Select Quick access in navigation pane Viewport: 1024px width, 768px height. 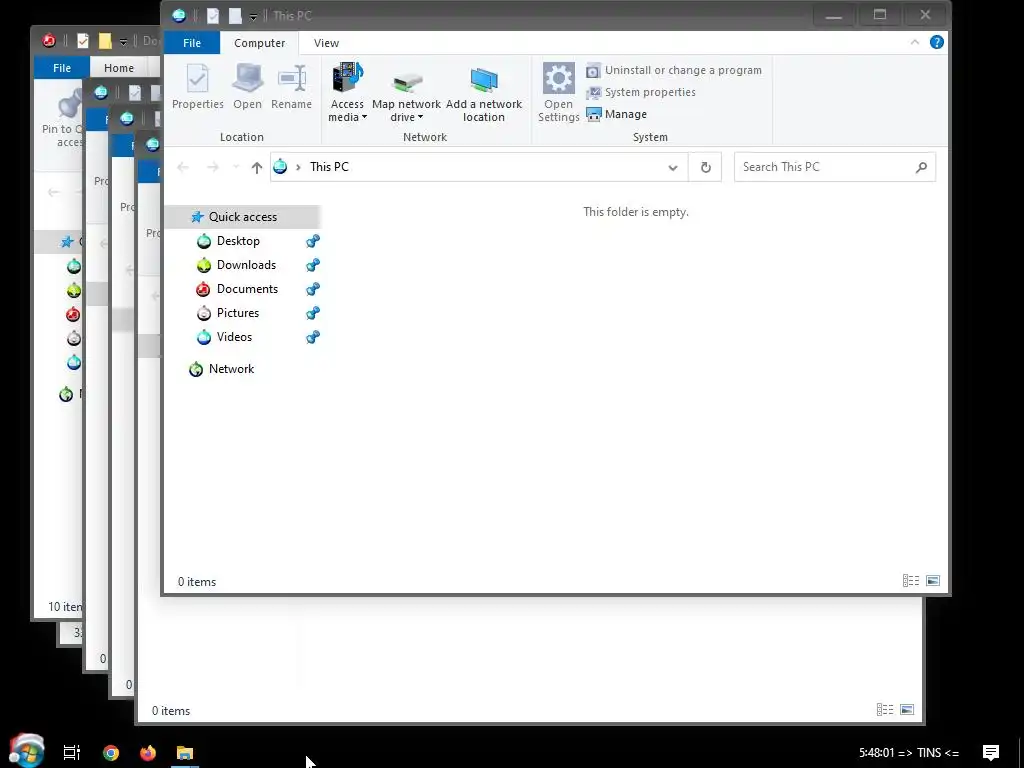(242, 217)
